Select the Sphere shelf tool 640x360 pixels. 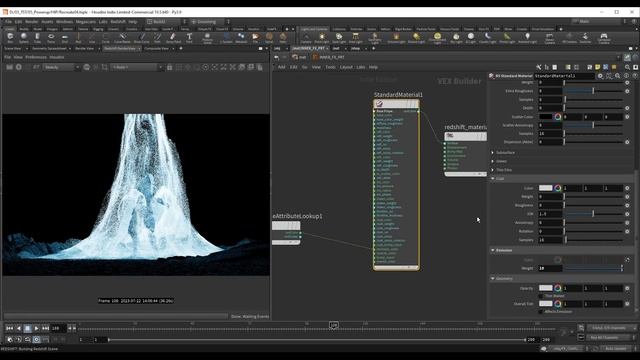point(24,38)
